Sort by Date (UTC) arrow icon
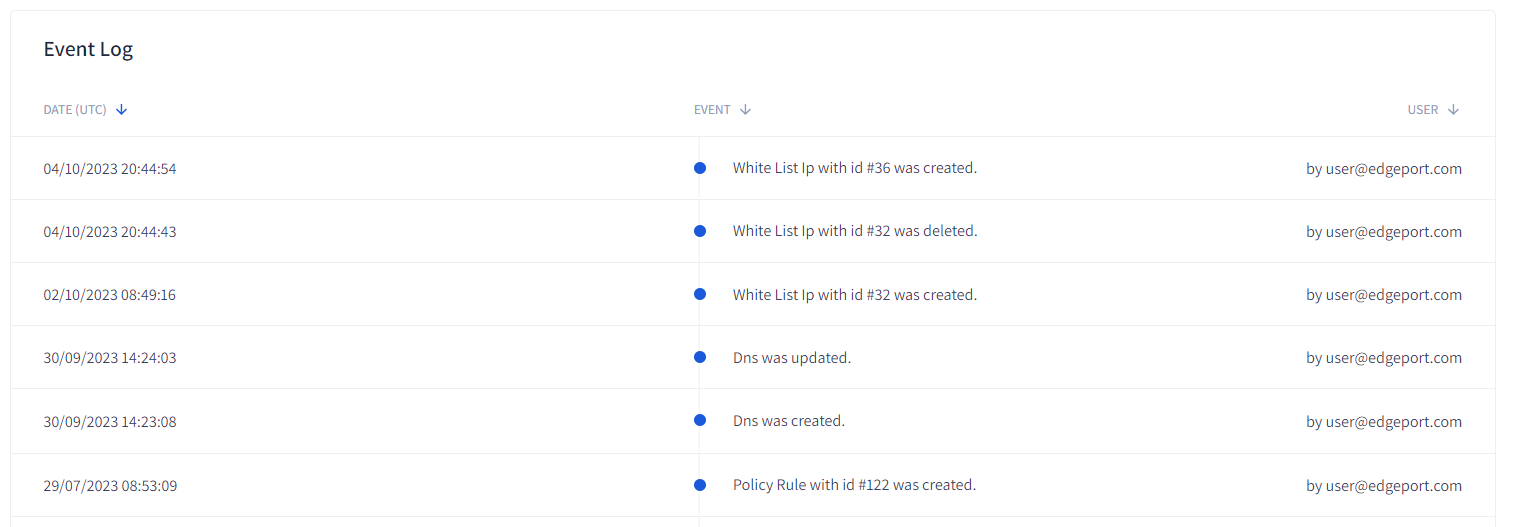The height and width of the screenshot is (527, 1516). pyautogui.click(x=122, y=110)
